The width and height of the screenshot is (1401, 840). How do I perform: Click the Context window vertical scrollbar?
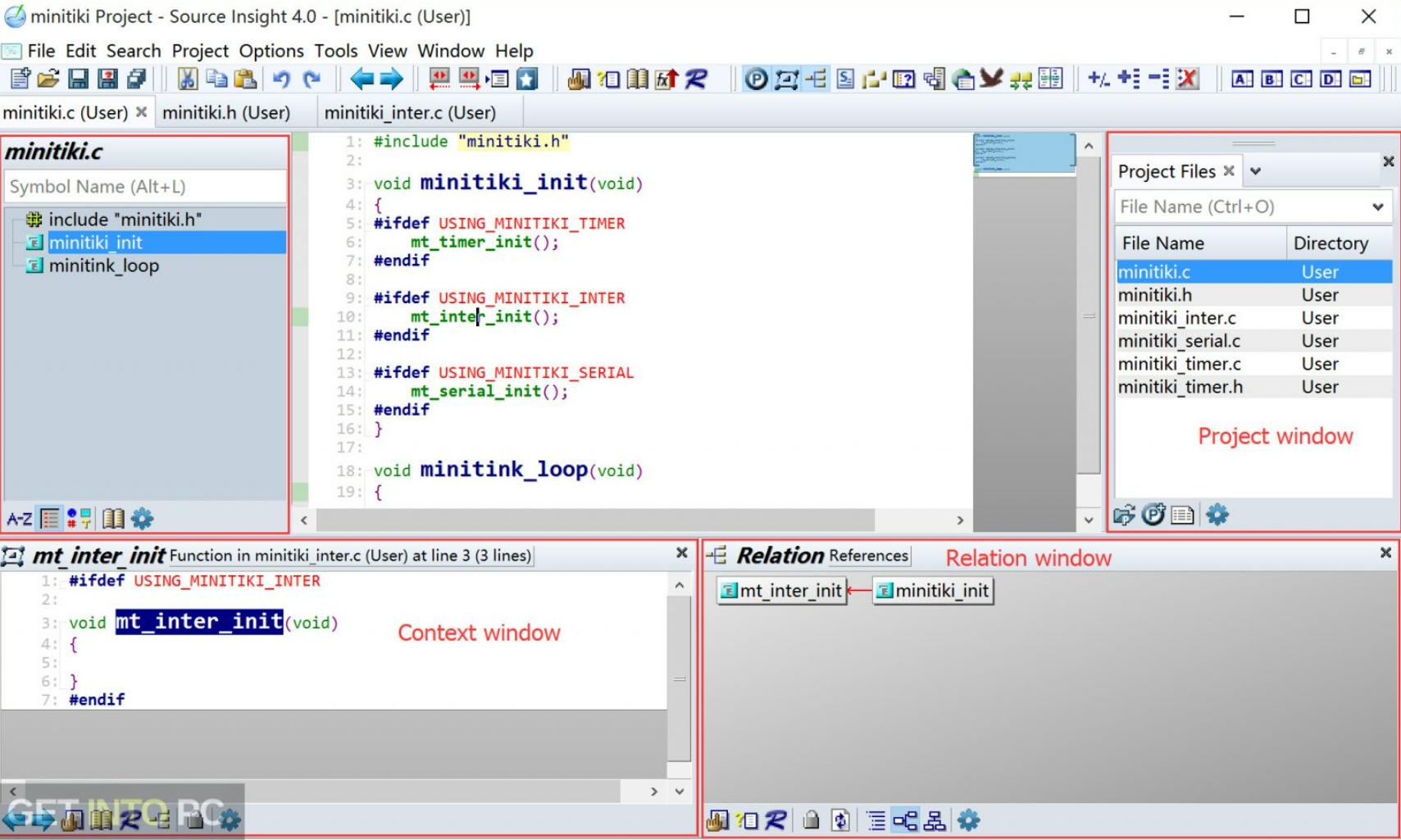tap(680, 679)
